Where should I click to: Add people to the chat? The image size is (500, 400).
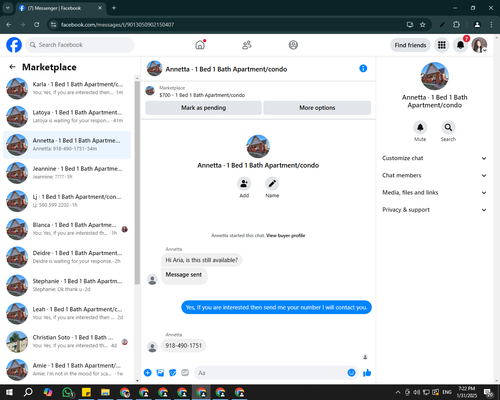pos(244,184)
